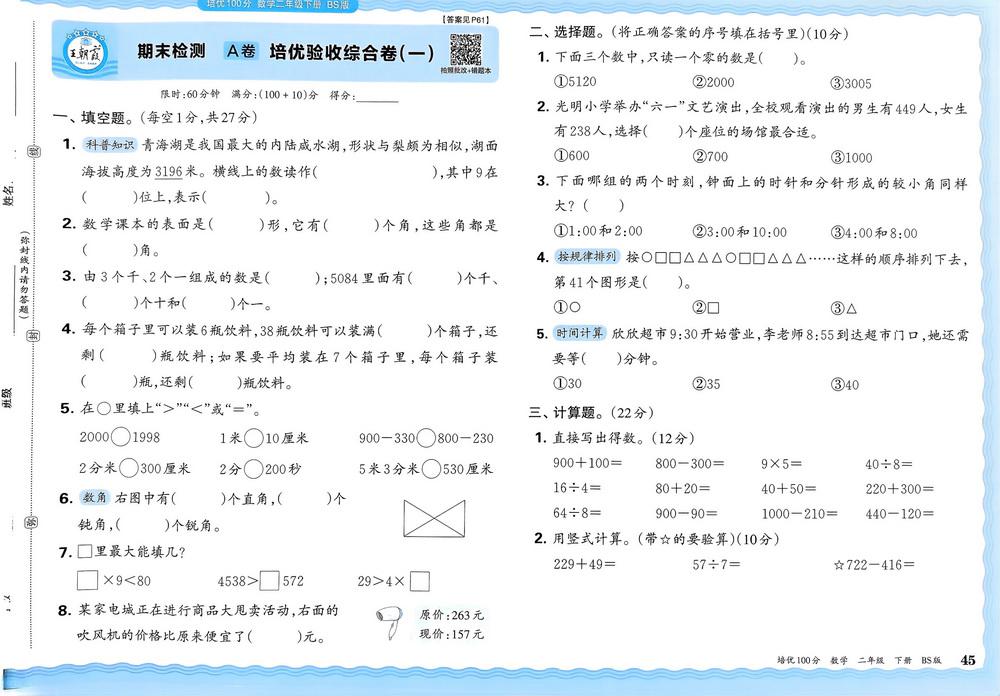Image resolution: width=1000 pixels, height=696 pixels.
Task: Click the circle between 2000 and 1998
Action: click(x=121, y=437)
